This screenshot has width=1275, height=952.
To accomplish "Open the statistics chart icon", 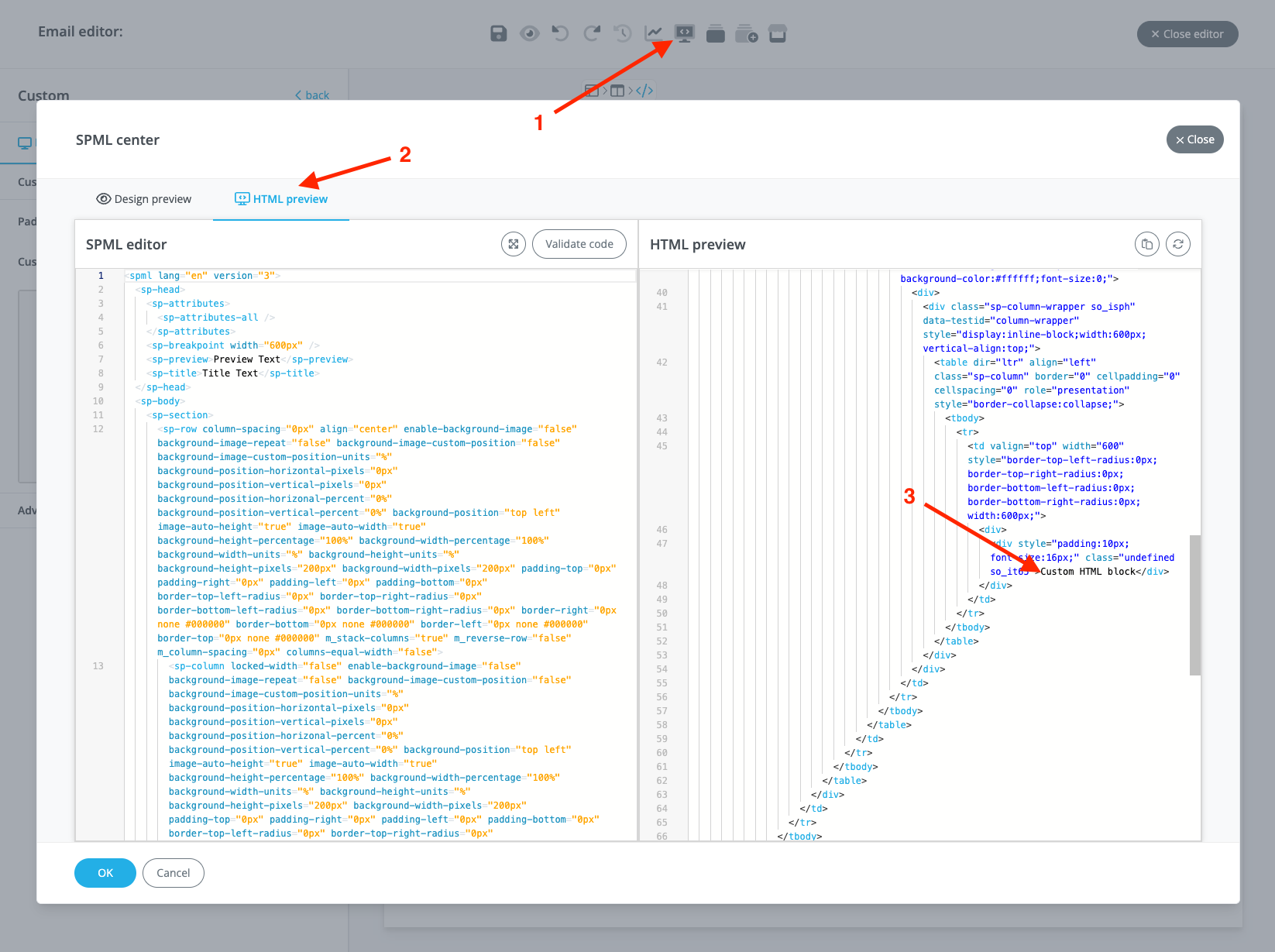I will [x=654, y=33].
